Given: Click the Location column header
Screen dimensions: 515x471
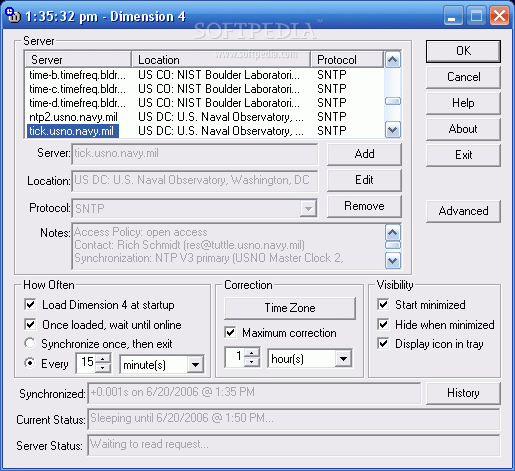Looking at the screenshot, I should click(x=221, y=60).
